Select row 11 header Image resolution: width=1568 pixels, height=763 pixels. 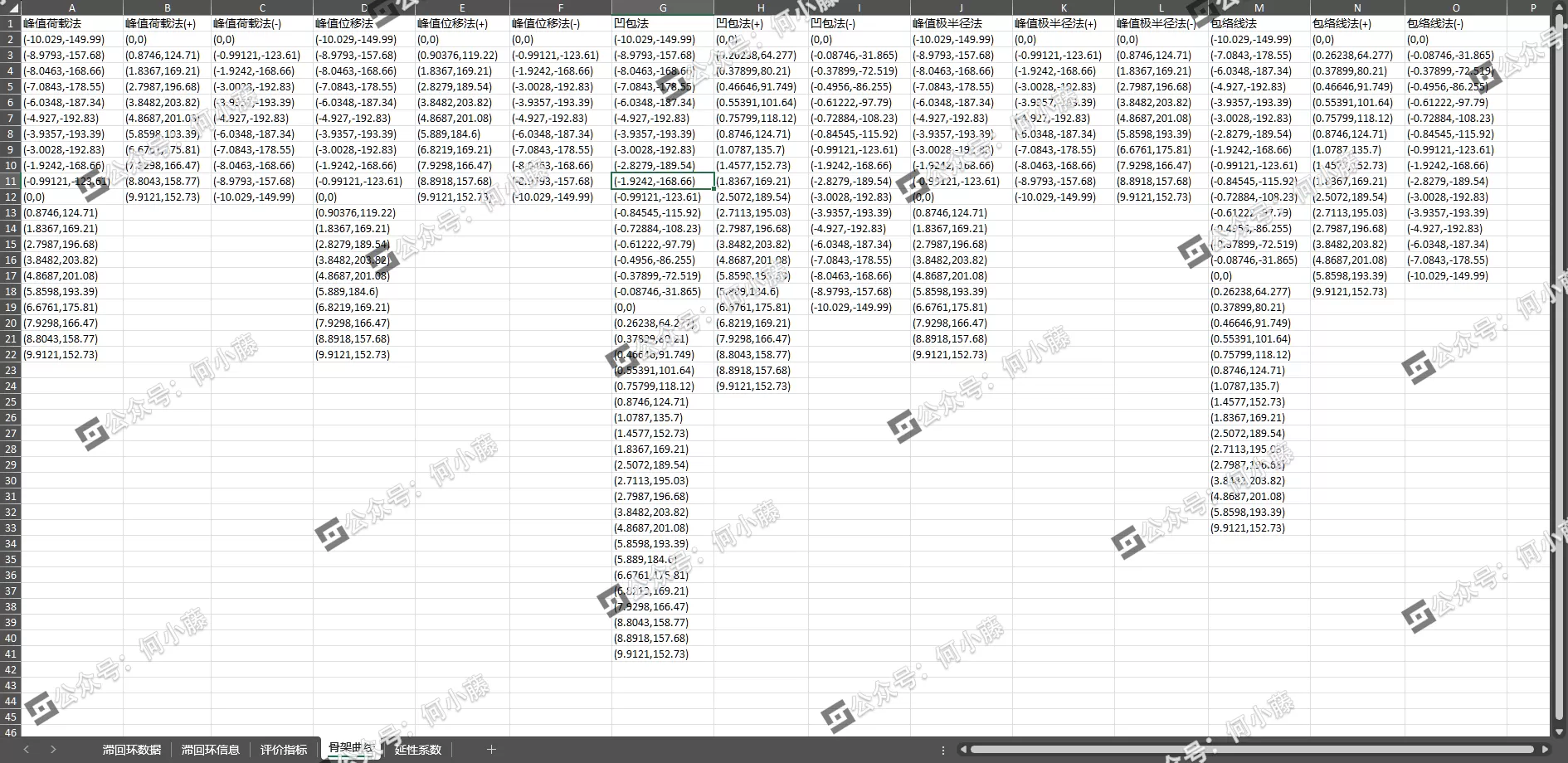click(x=11, y=181)
